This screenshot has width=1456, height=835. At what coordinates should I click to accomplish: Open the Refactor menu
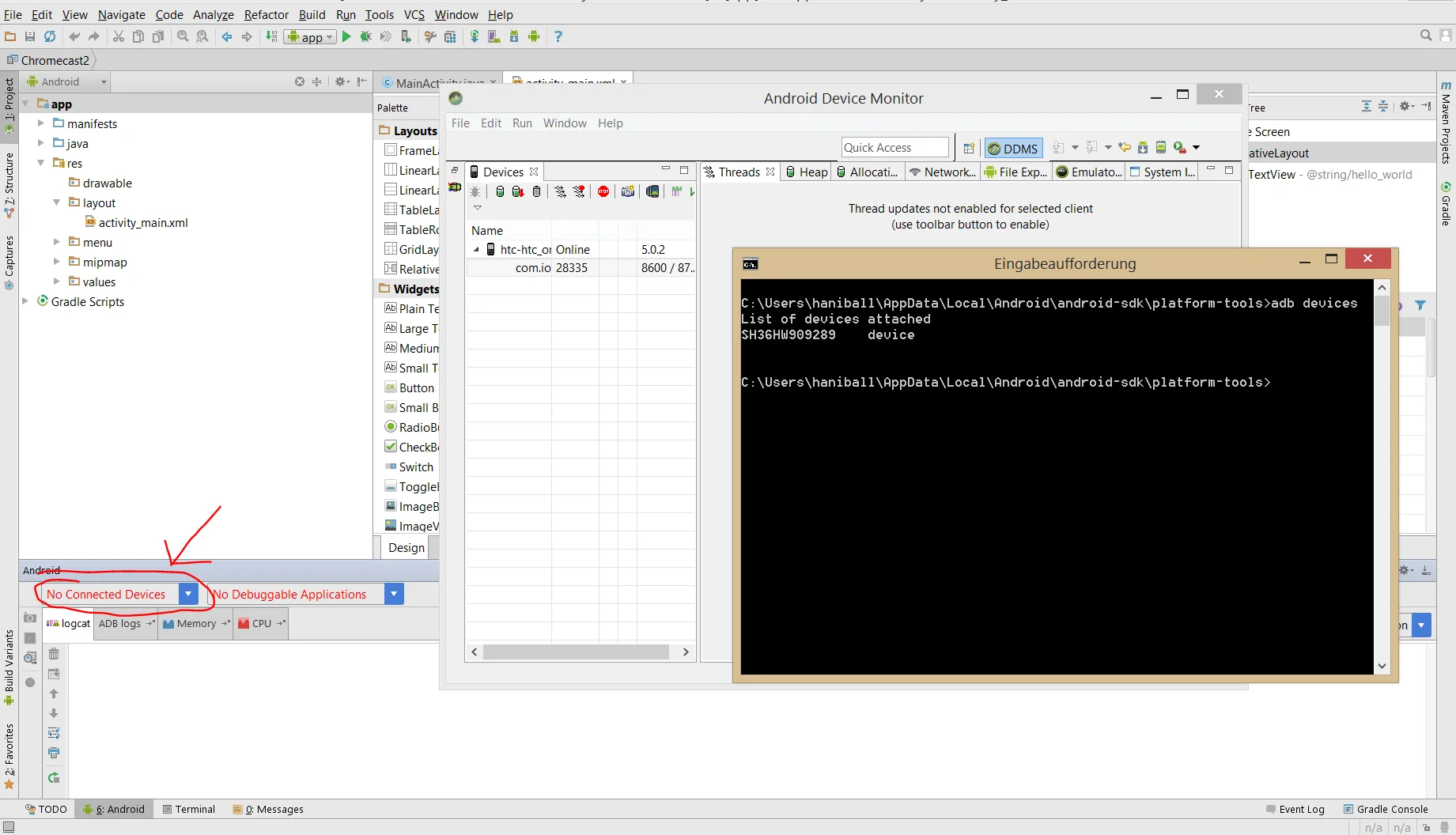266,14
